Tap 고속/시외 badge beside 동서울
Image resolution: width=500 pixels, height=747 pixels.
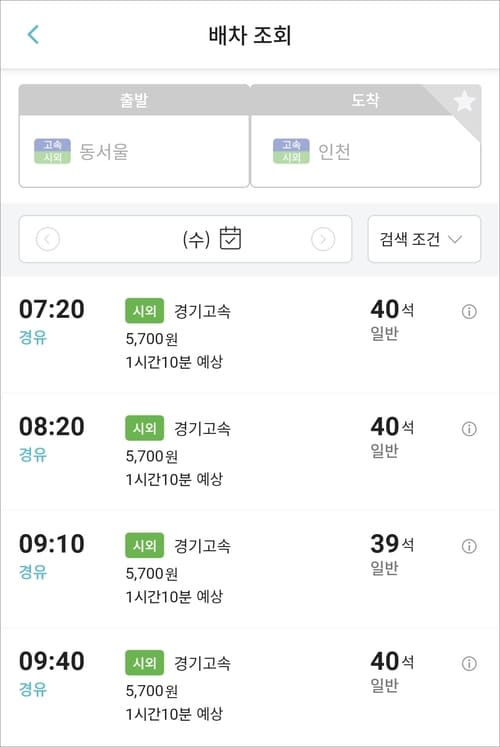click(x=52, y=151)
